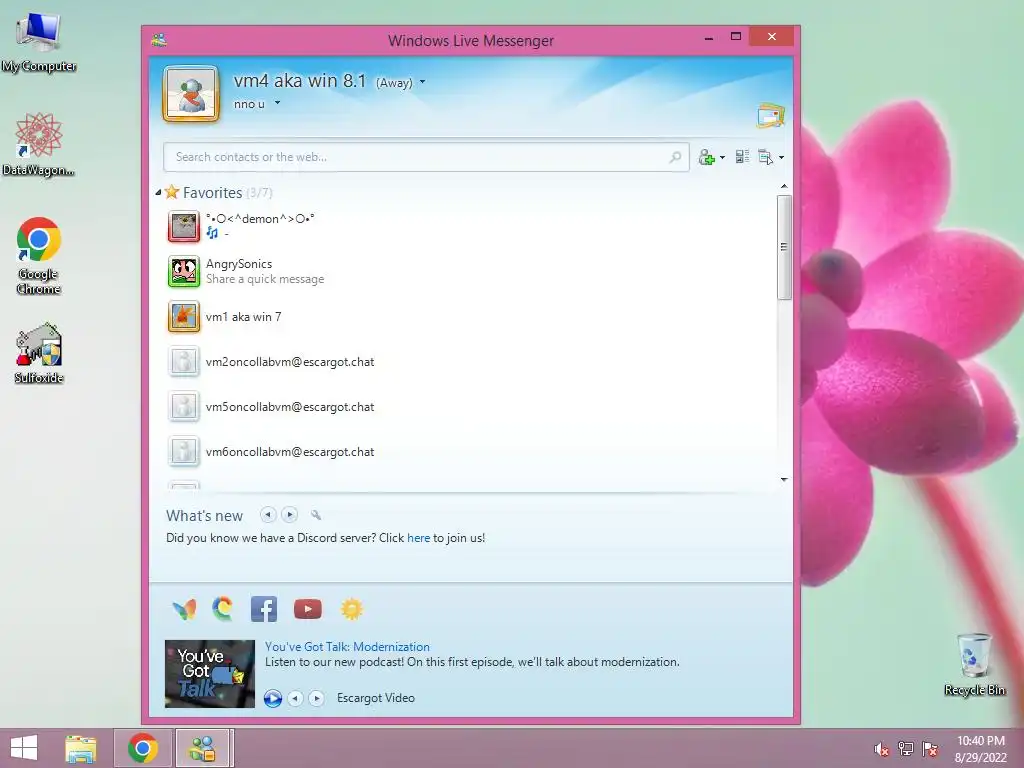Click avatar of vm2oncollabvm@escargot.chat
1024x768 pixels.
(x=184, y=362)
